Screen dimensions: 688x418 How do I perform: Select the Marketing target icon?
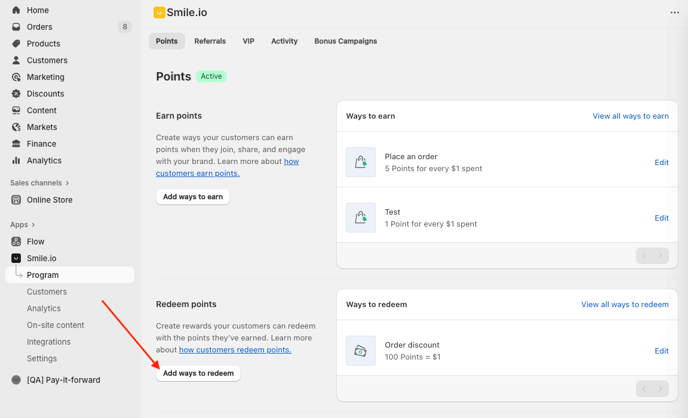tap(16, 77)
